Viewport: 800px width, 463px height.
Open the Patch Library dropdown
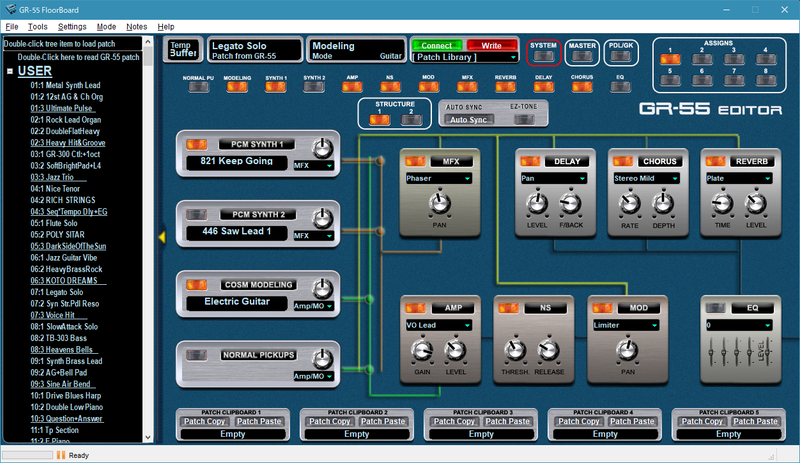[465, 57]
